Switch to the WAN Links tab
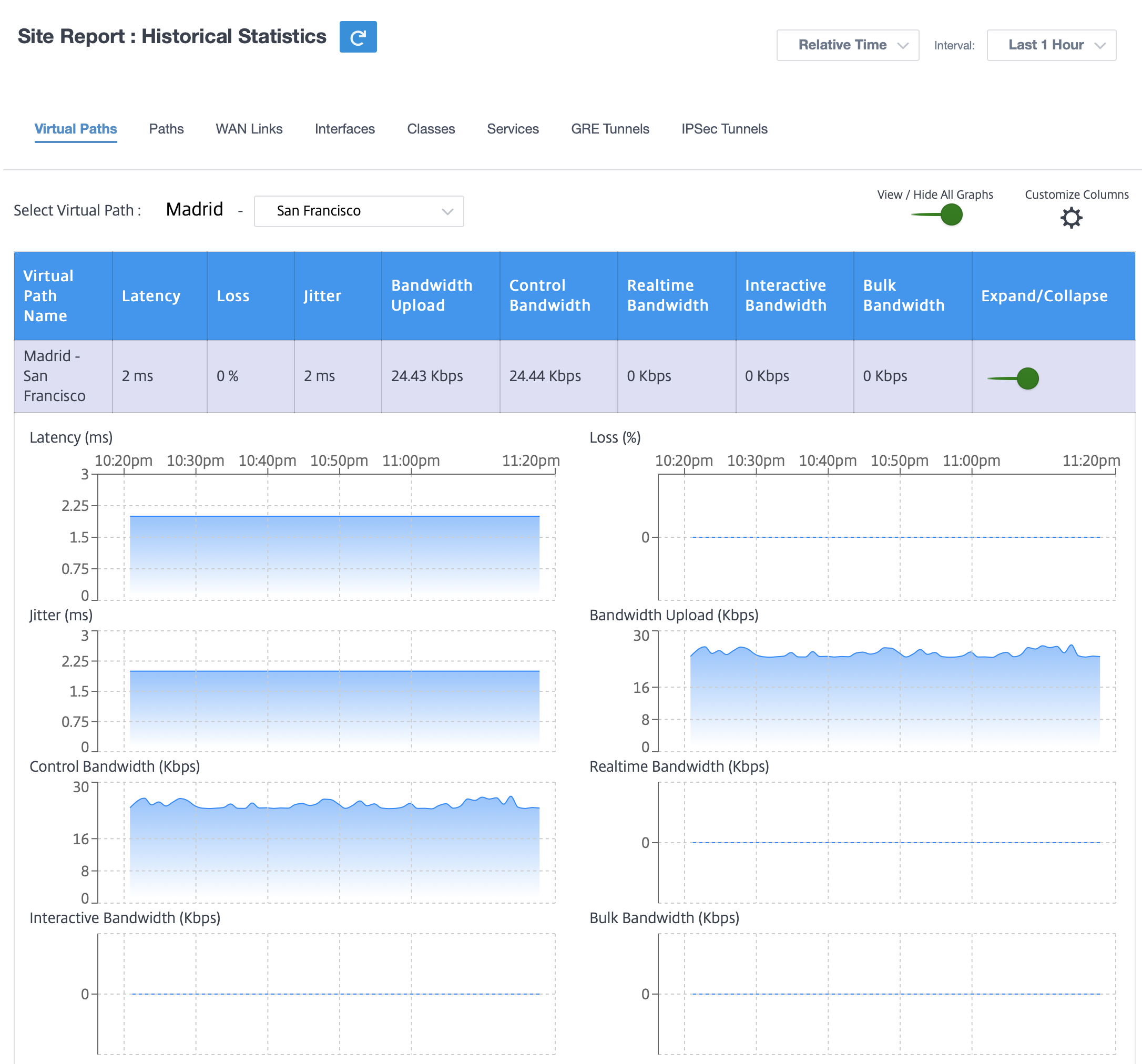 (x=249, y=129)
